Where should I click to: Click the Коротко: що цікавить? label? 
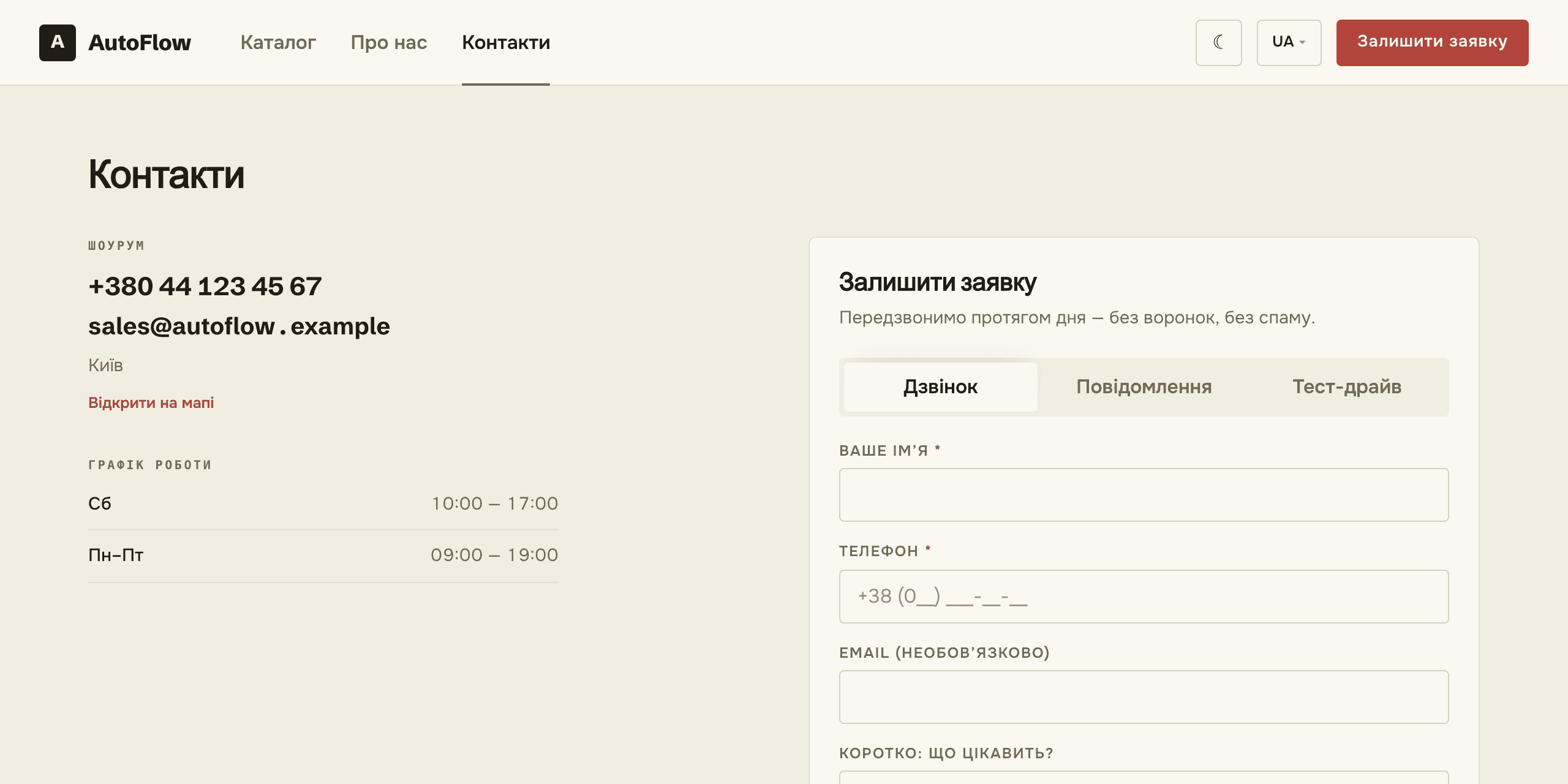coord(946,753)
